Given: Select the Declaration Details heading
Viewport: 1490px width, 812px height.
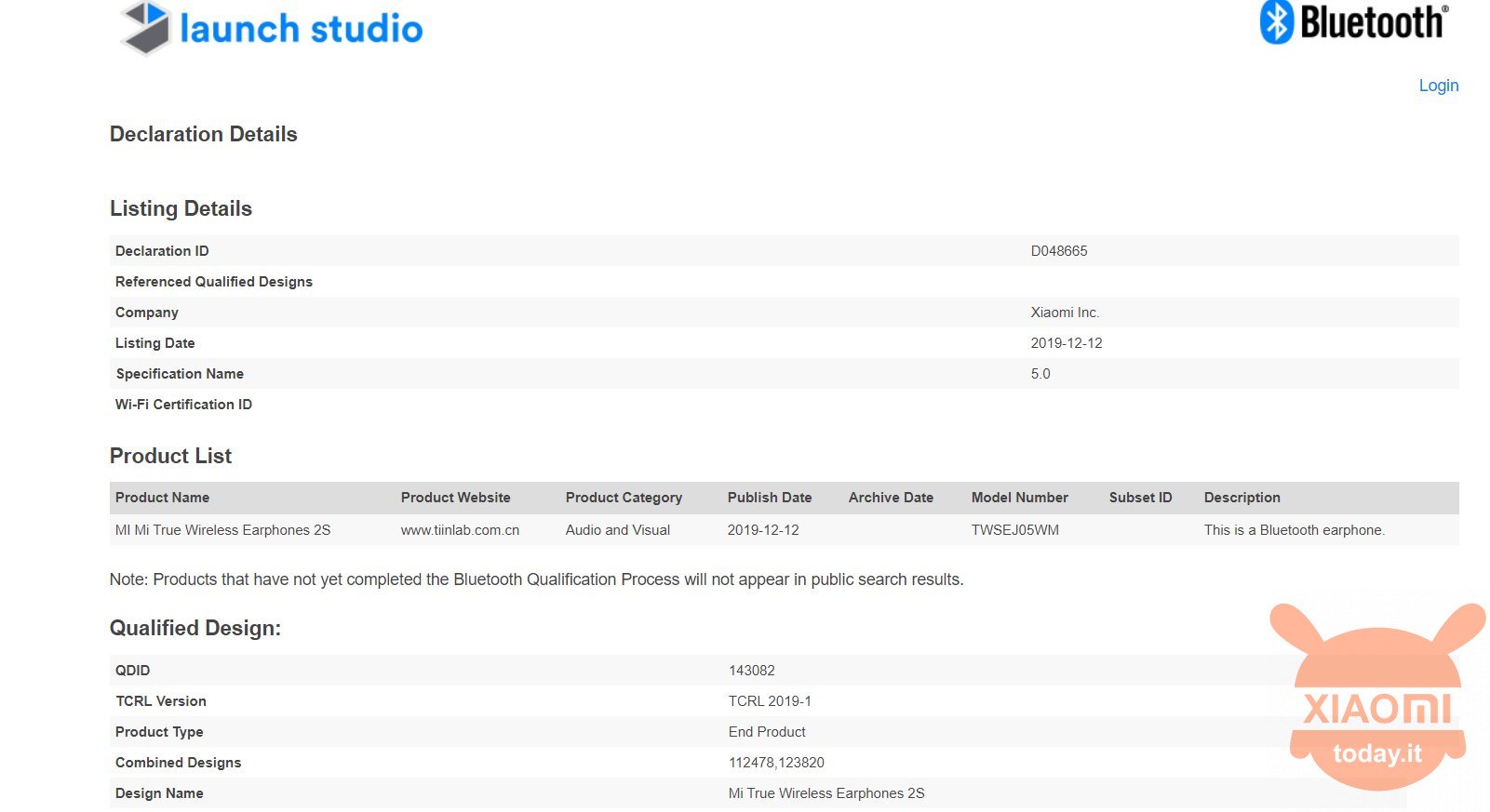Looking at the screenshot, I should (204, 134).
